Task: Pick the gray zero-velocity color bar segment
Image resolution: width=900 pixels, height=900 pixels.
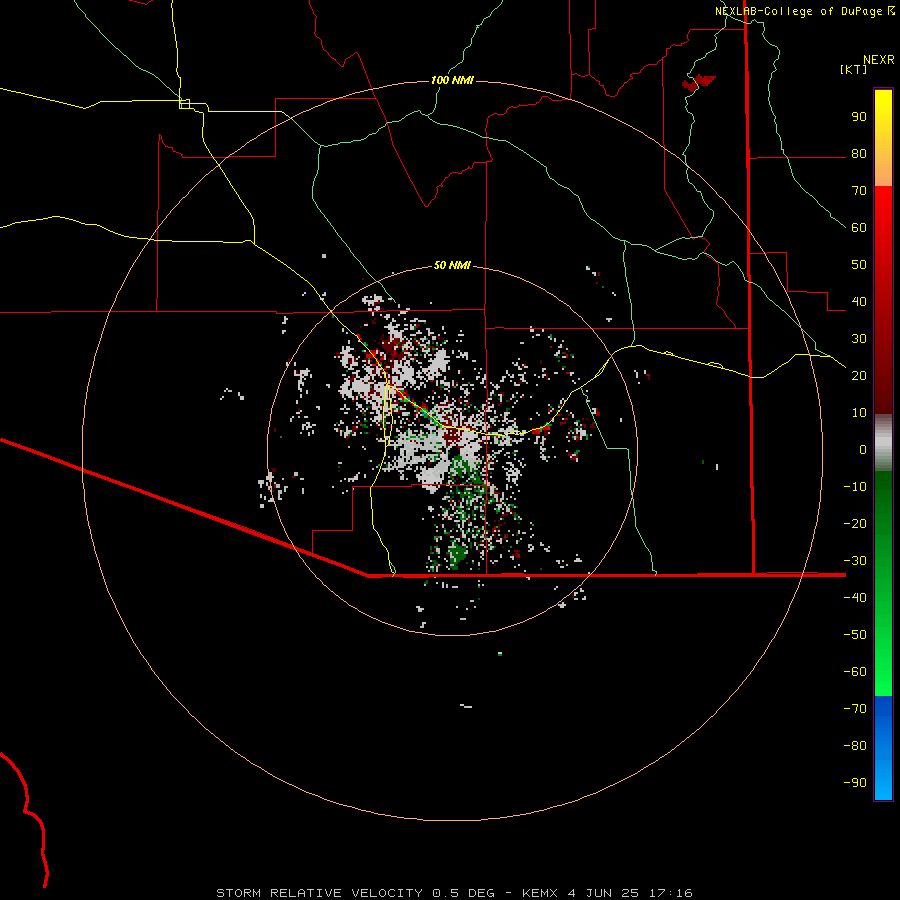Action: tap(883, 442)
